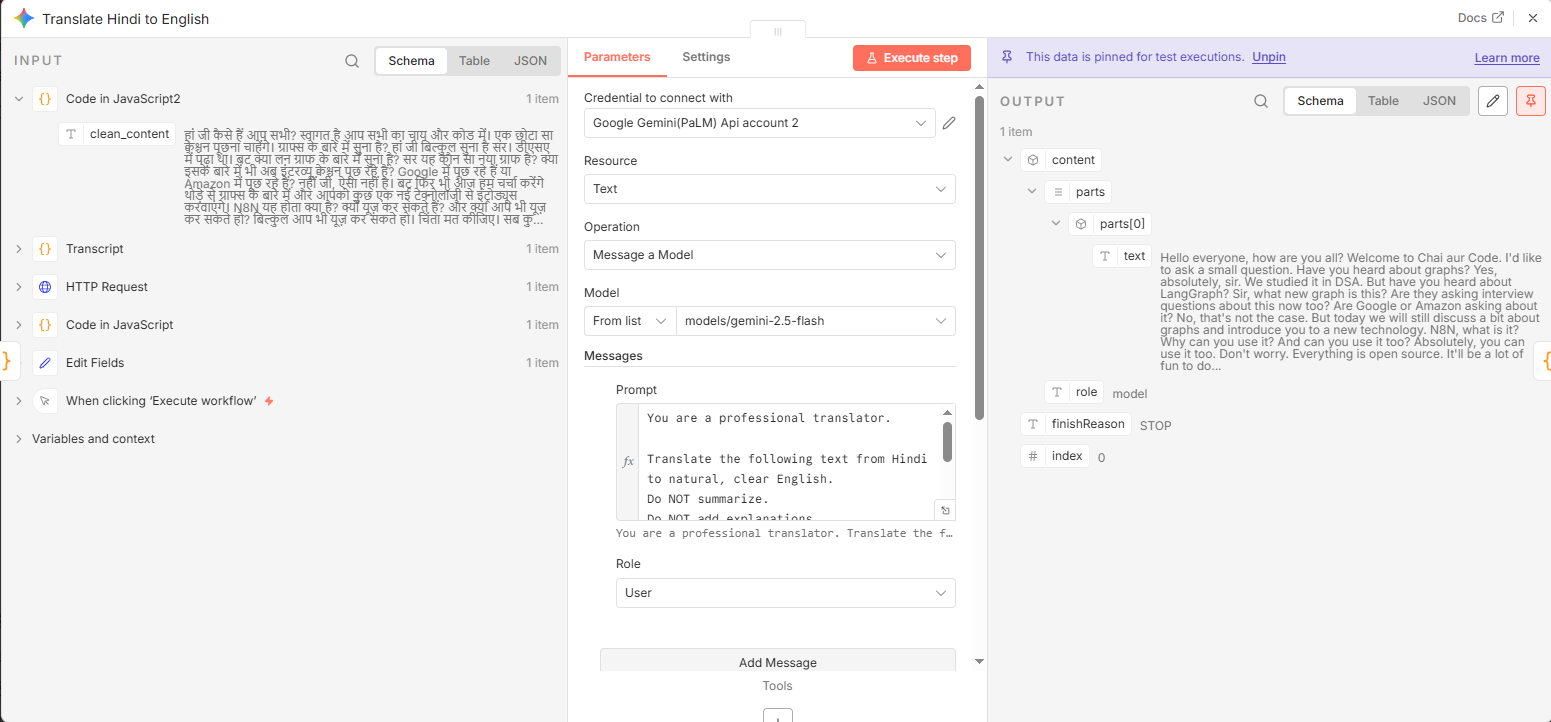Click the Unpin link
This screenshot has width=1551, height=722.
[1268, 57]
